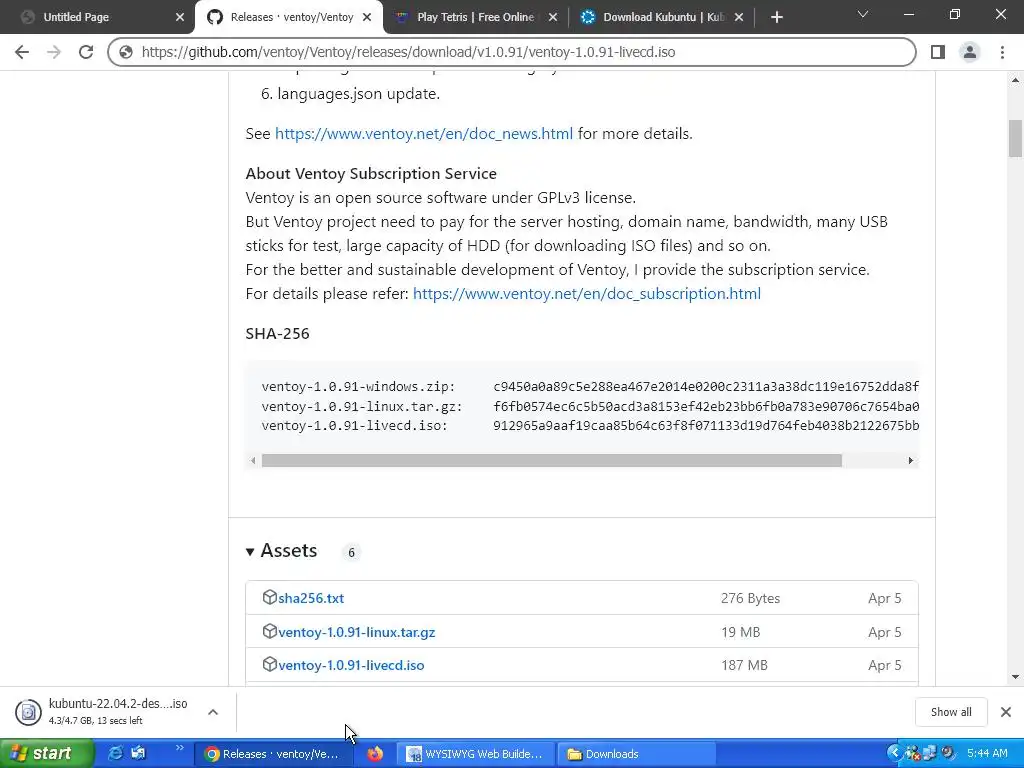This screenshot has height=768, width=1024.
Task: Click the URL in the address bar
Action: point(408,52)
